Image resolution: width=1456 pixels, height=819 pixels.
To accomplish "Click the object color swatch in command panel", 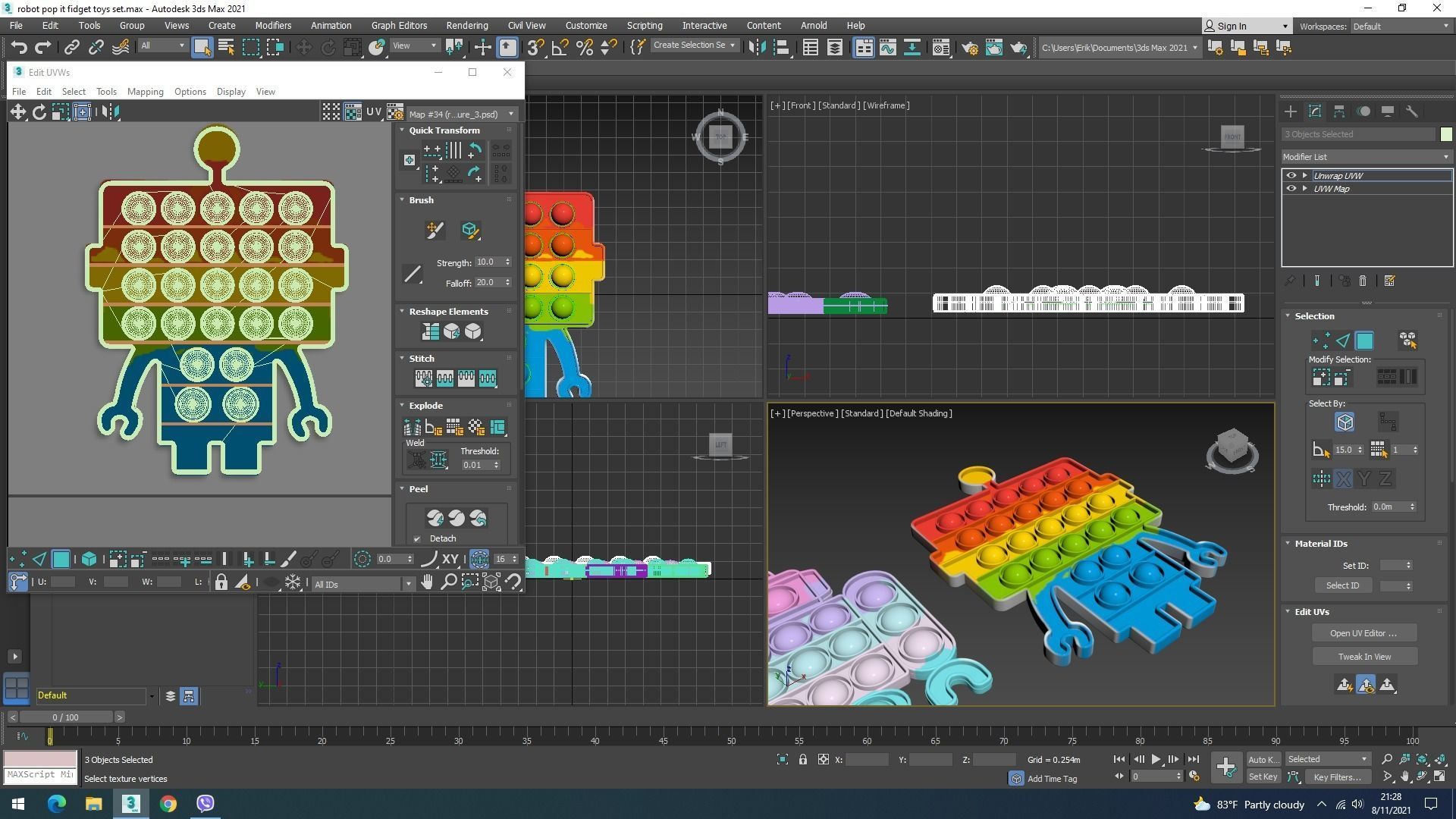I will (x=1446, y=134).
